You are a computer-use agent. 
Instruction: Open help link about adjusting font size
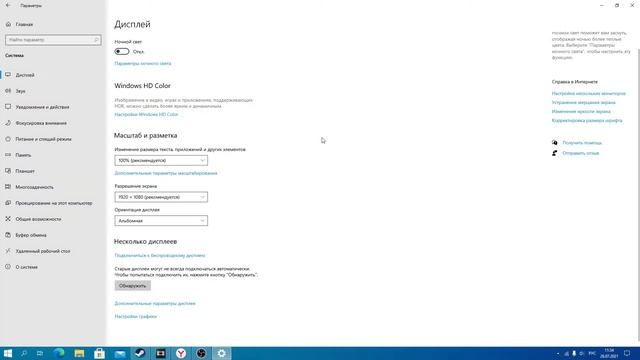pos(587,120)
